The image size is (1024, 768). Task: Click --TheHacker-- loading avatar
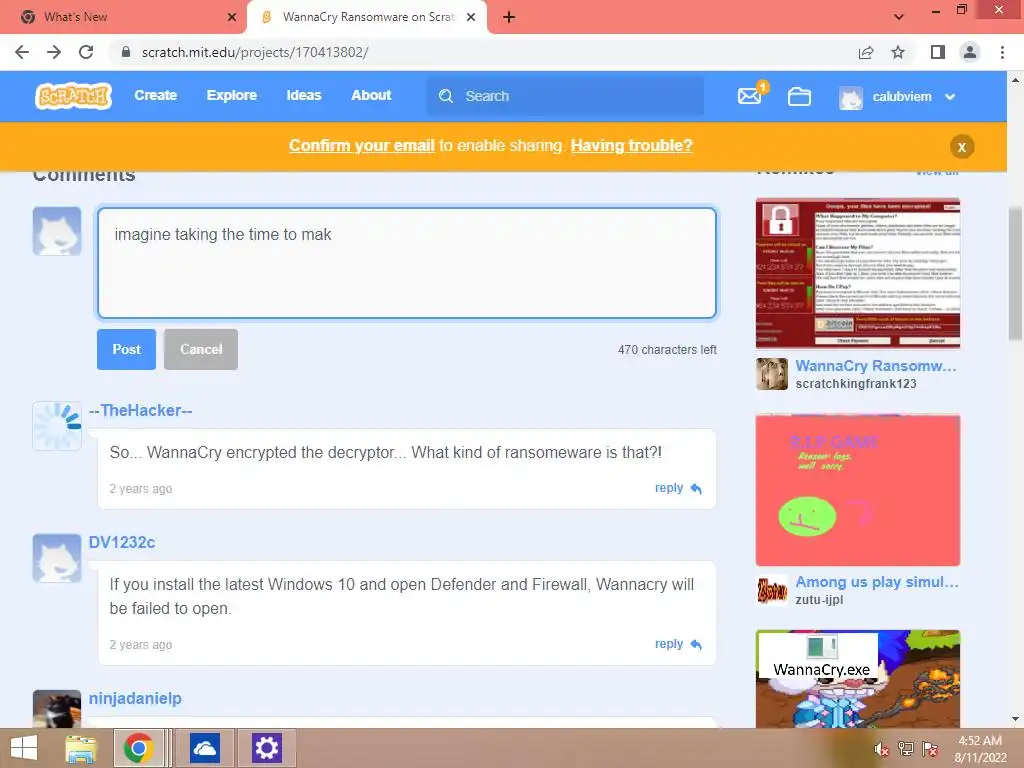tap(57, 426)
